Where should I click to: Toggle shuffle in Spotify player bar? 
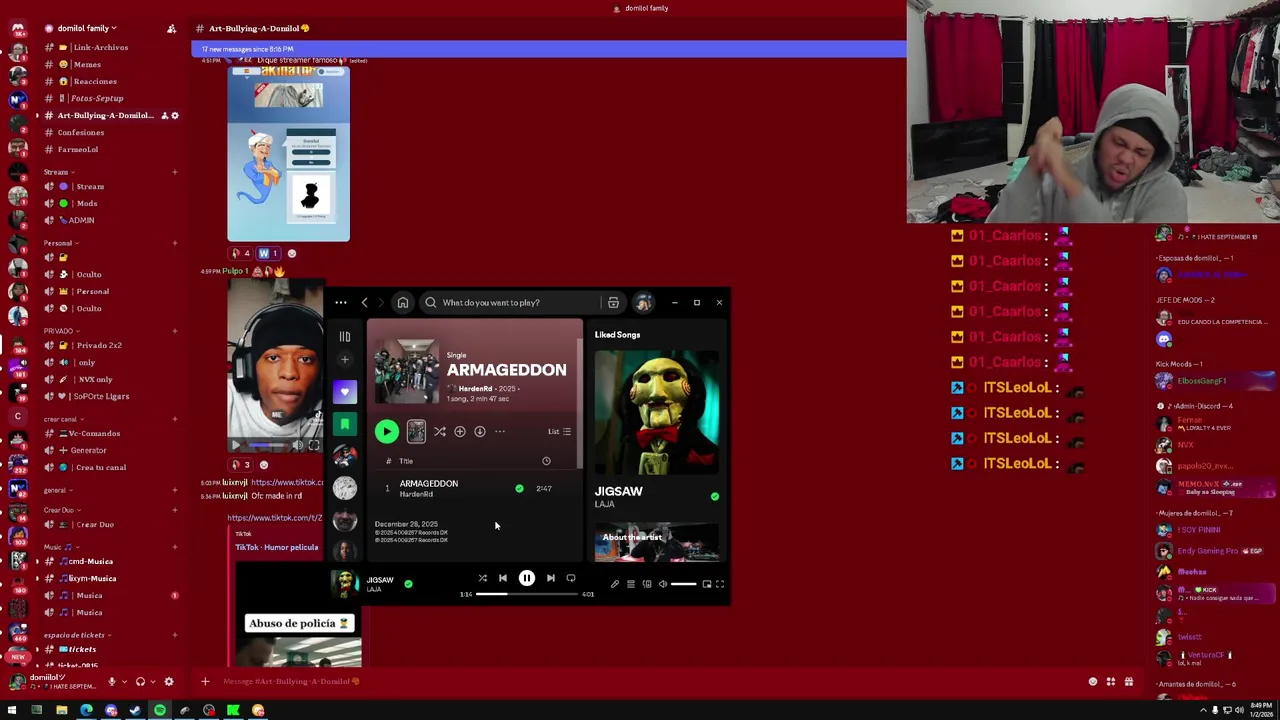pos(482,578)
